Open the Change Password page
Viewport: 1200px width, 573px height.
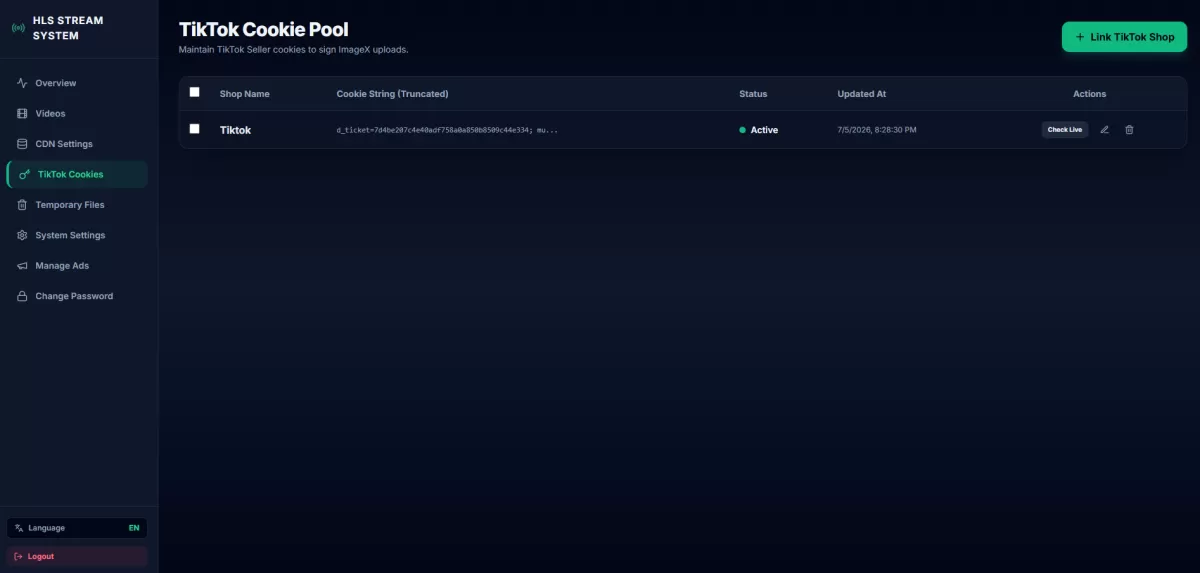click(77, 296)
